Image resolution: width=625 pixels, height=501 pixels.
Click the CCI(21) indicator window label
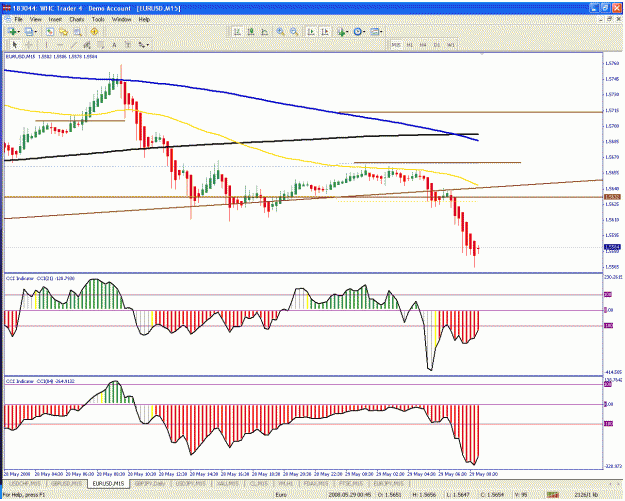pyautogui.click(x=40, y=278)
